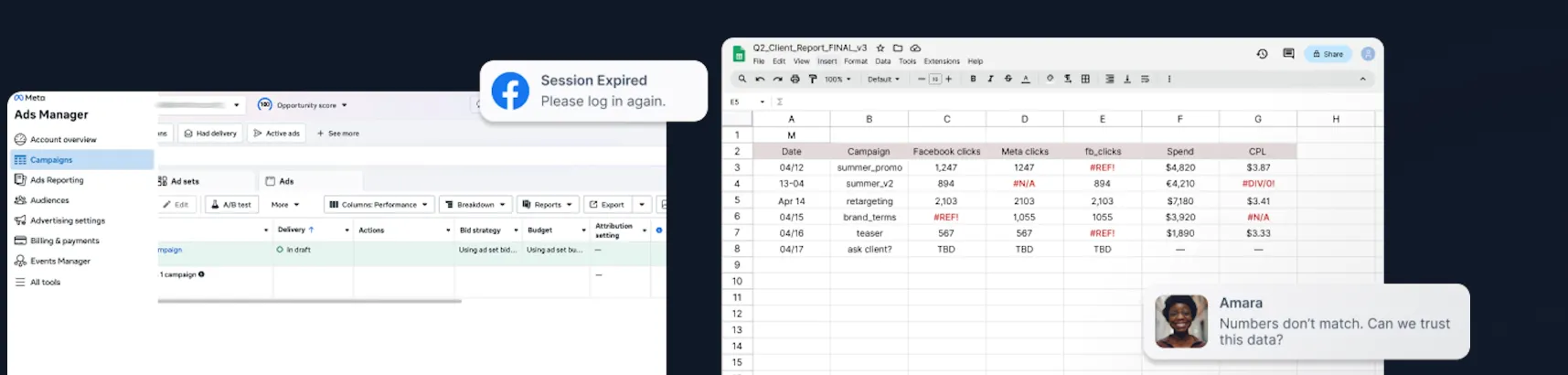Click the Export button
Screen dimensions: 1568x375
coord(606,205)
